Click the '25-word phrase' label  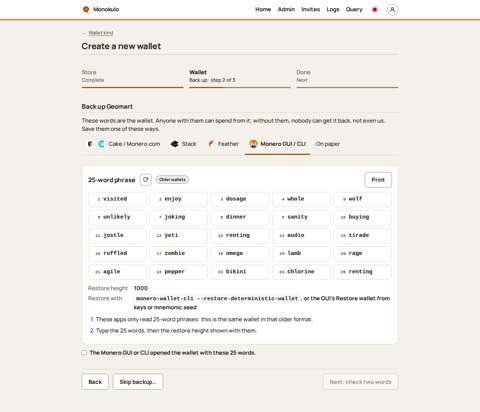(112, 180)
